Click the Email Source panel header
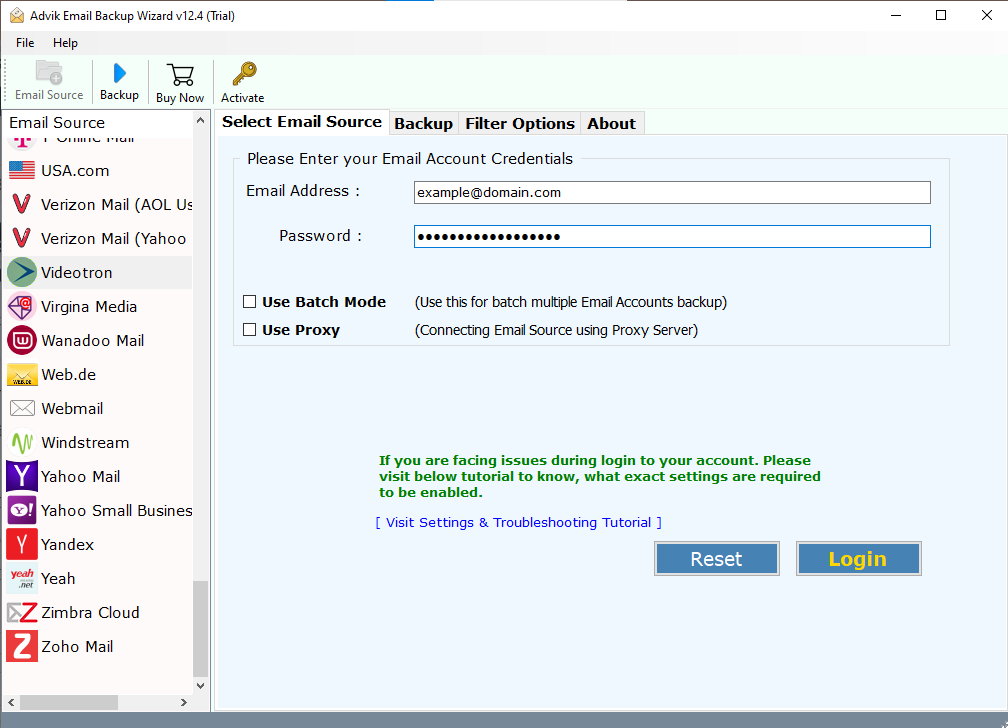This screenshot has width=1008, height=728. (57, 122)
